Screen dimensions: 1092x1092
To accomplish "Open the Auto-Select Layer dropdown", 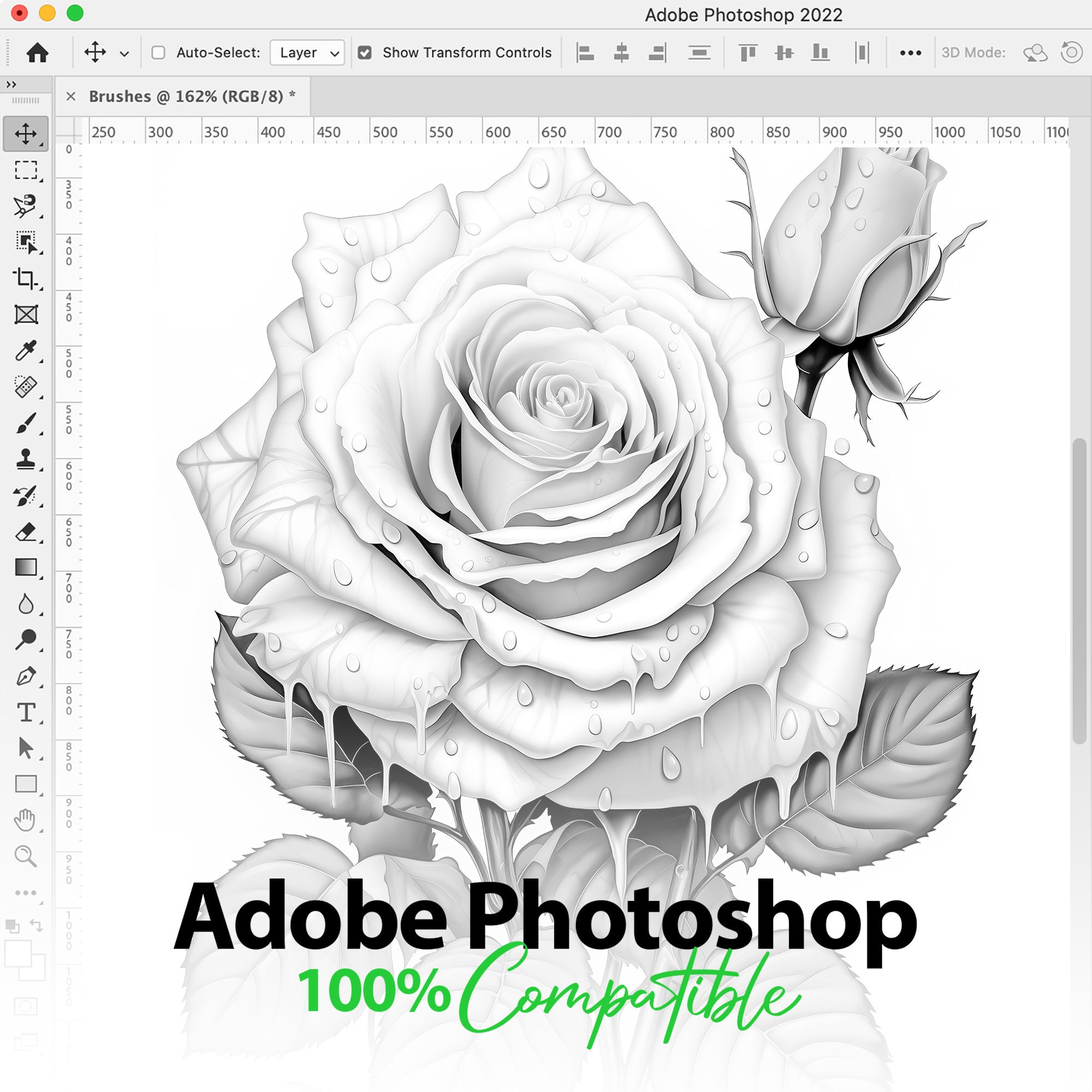I will click(307, 53).
